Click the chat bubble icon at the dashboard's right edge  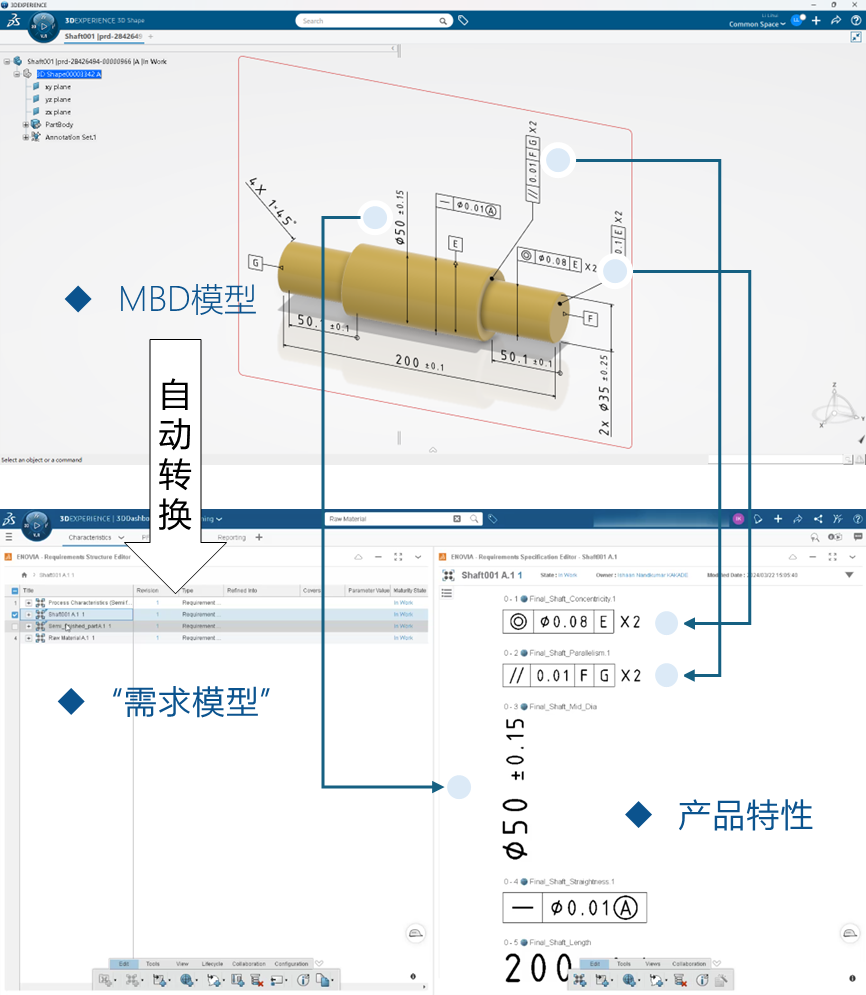tap(858, 537)
